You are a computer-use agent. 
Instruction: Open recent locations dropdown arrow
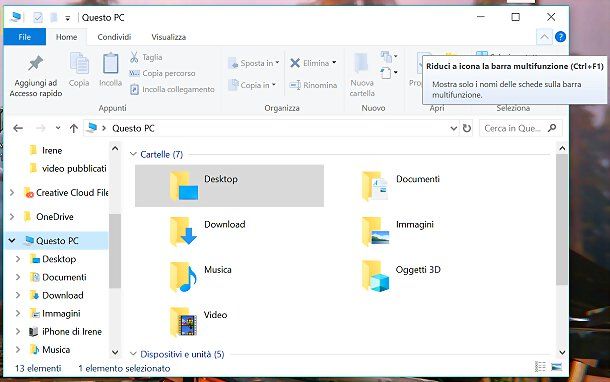pos(58,128)
